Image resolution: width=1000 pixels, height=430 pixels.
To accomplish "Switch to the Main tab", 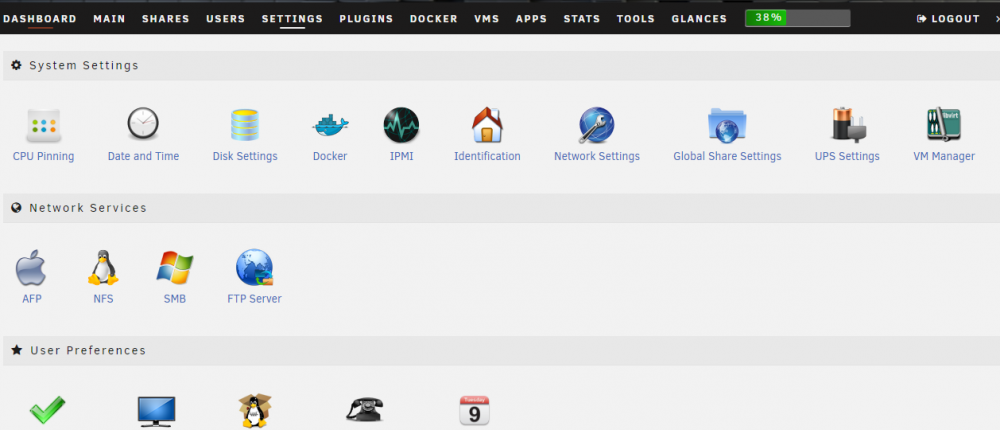I will coord(109,19).
